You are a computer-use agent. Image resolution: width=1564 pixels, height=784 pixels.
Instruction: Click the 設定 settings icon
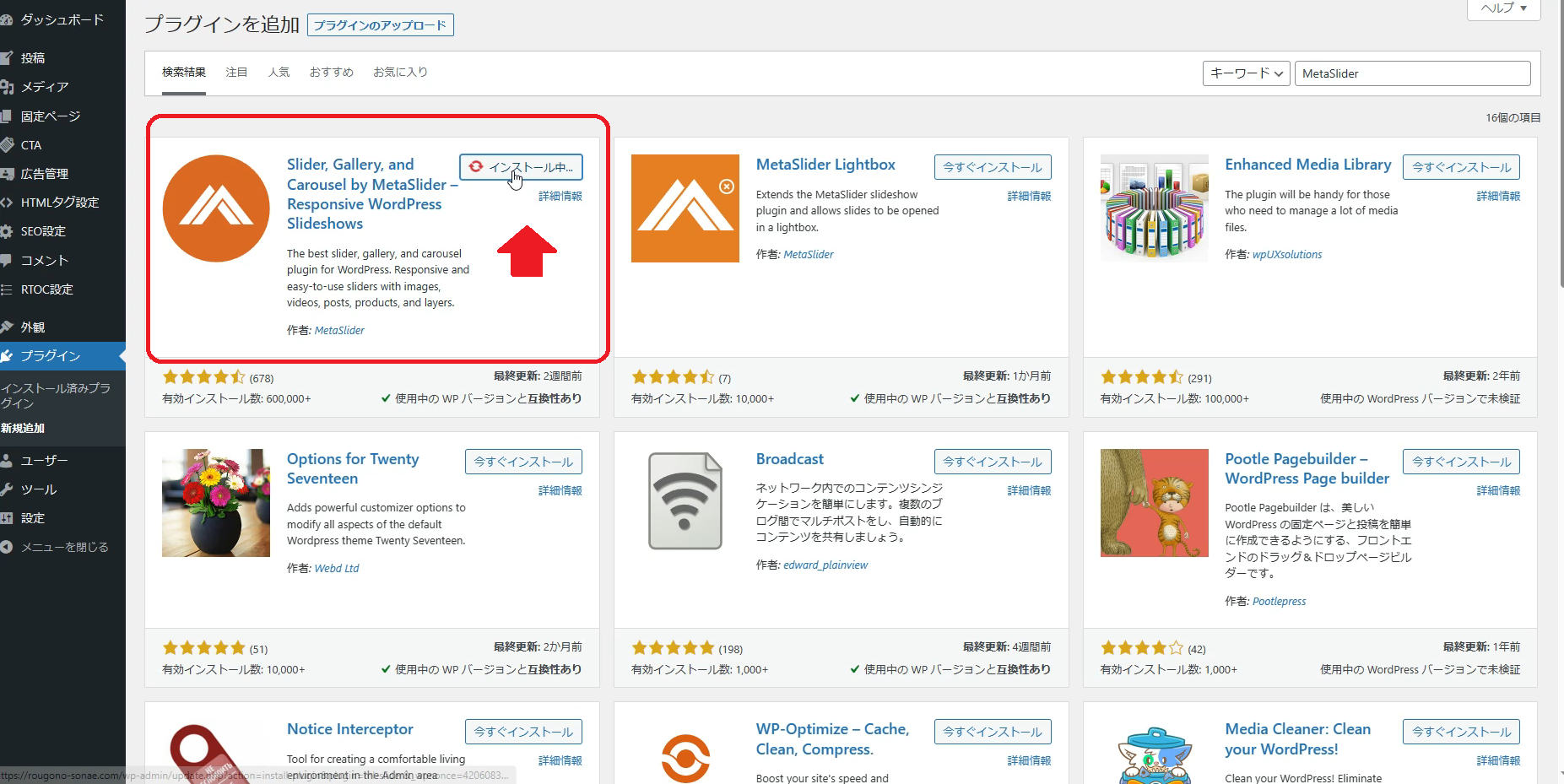(6, 518)
